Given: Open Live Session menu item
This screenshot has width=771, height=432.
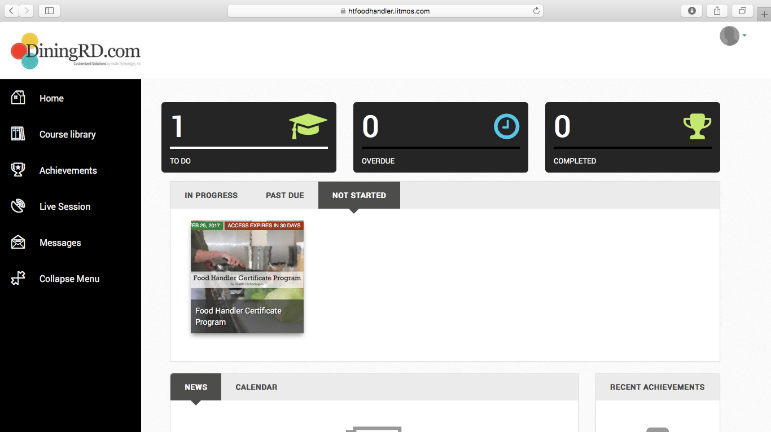Looking at the screenshot, I should pos(65,206).
